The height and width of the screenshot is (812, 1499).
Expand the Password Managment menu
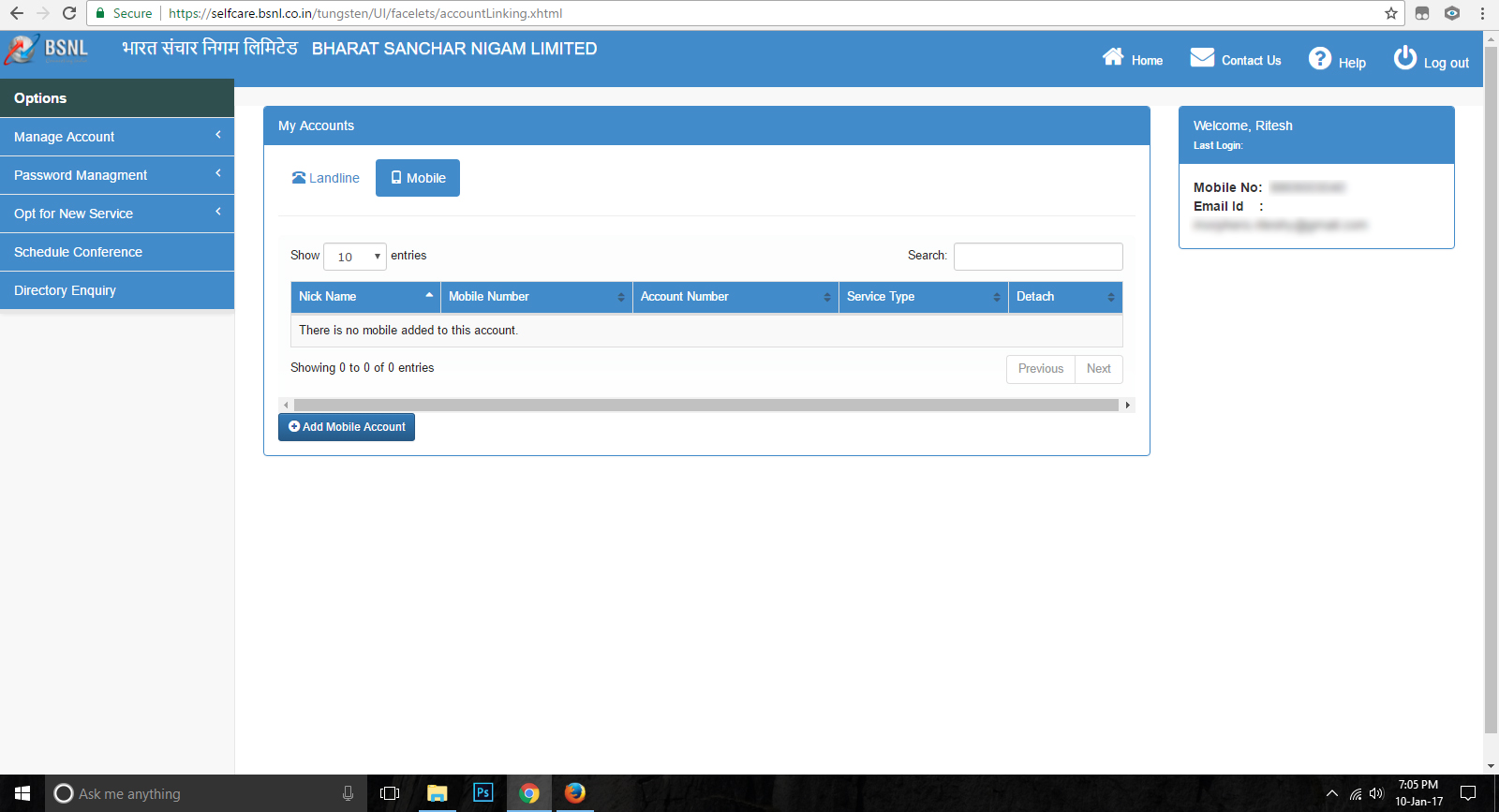click(x=117, y=175)
